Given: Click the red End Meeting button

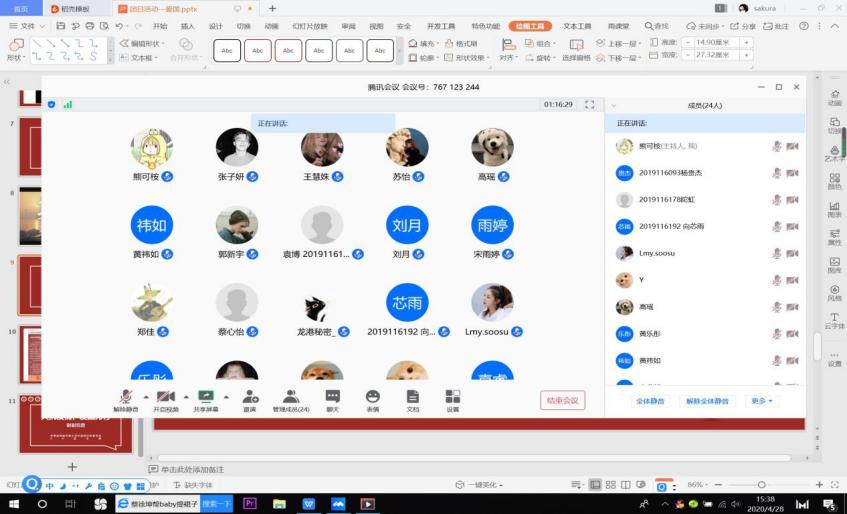Looking at the screenshot, I should pyautogui.click(x=562, y=400).
